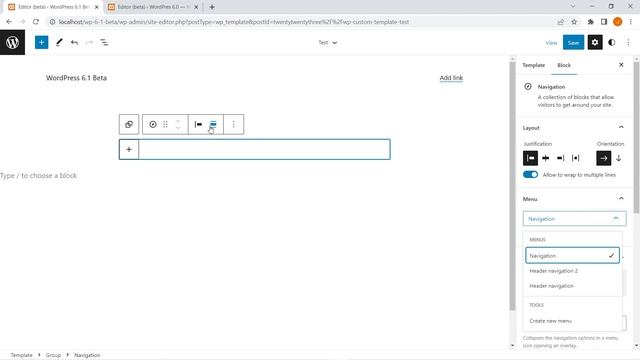Viewport: 640px width, 360px height.
Task: Move block down with toolbar arrow
Action: 178,127
